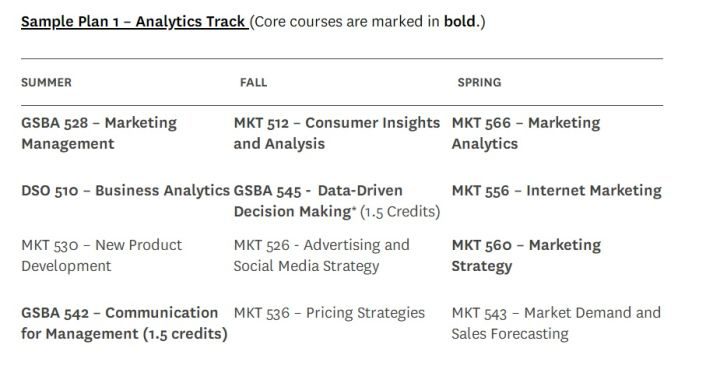The height and width of the screenshot is (387, 720).
Task: Click the asterisk after Decision Making
Action: click(x=354, y=209)
